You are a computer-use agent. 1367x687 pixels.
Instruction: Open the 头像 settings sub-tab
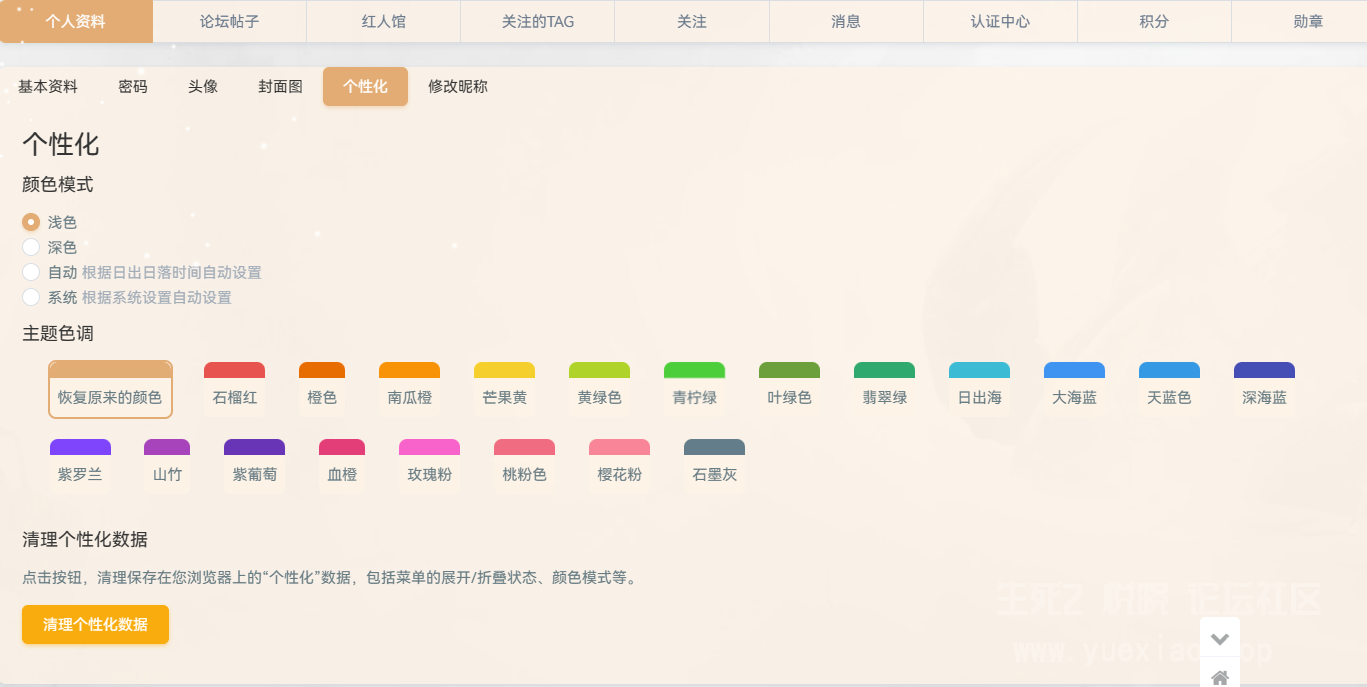point(203,86)
